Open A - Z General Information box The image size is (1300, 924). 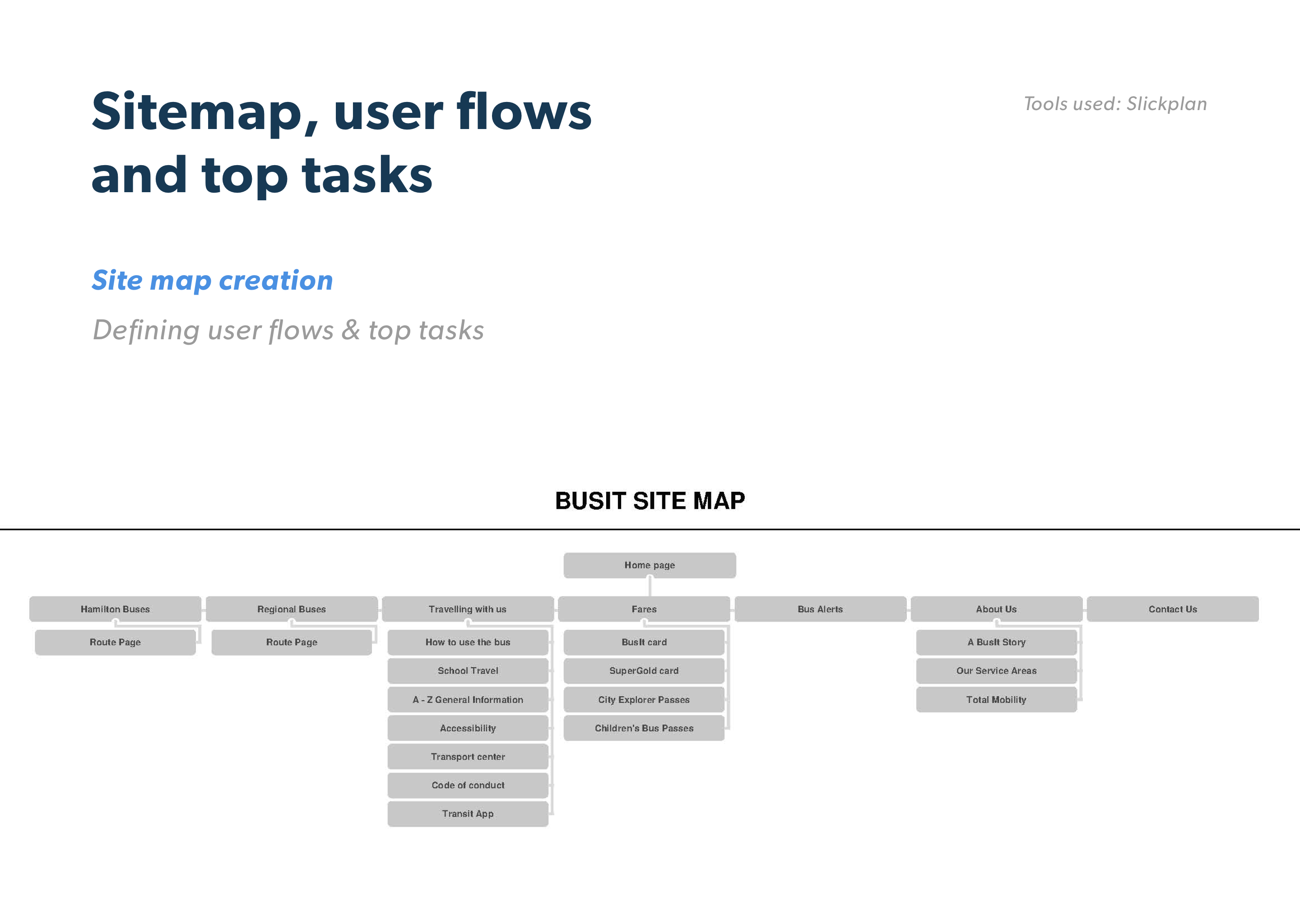[x=467, y=700]
